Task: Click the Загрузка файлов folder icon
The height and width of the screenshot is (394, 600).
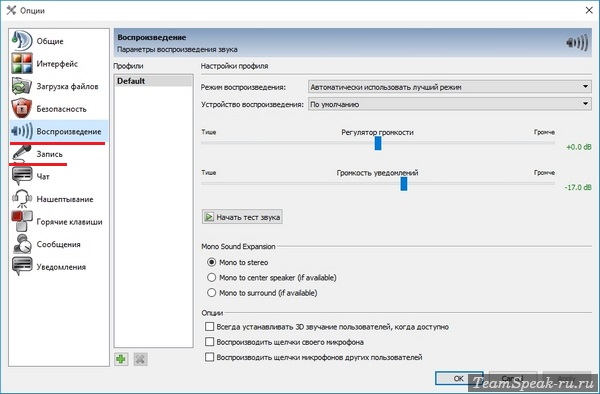Action: click(22, 86)
